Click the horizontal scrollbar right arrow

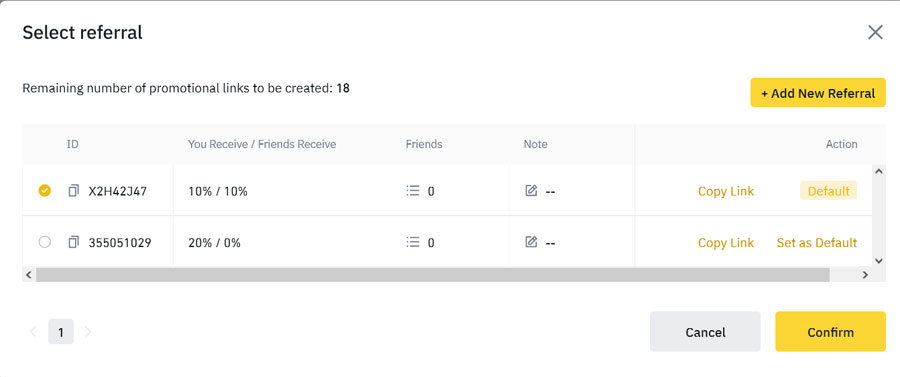tap(866, 275)
